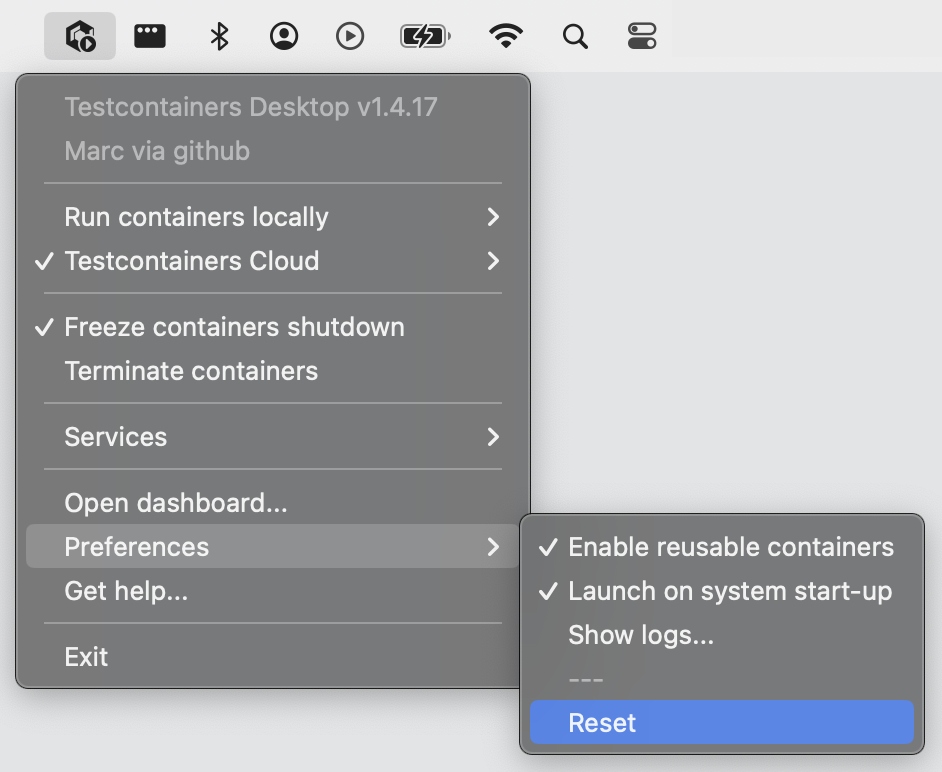
Task: Open Control Center
Action: coord(643,35)
